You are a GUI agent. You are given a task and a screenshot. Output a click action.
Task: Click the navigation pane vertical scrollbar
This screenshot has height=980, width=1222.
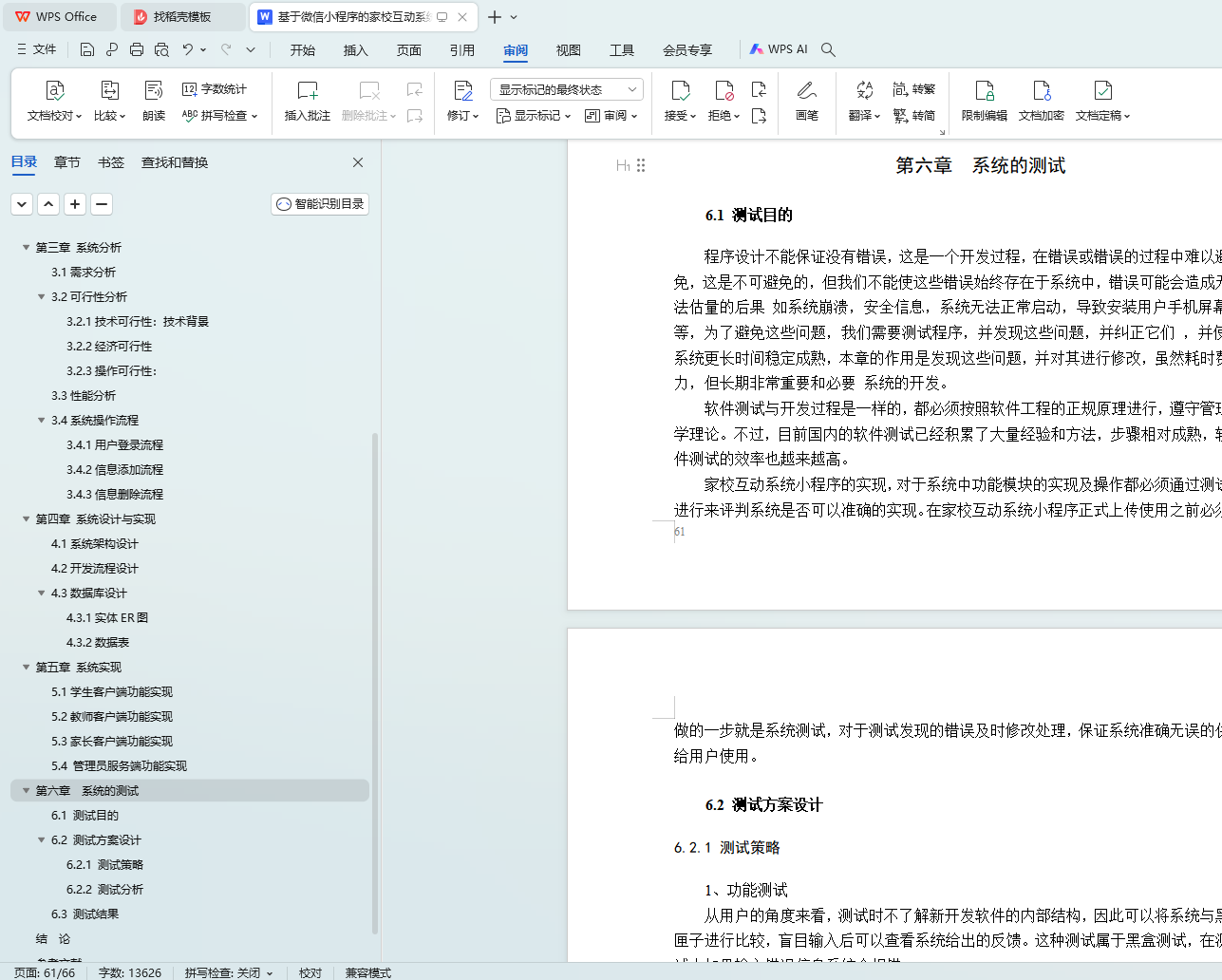coord(375,682)
